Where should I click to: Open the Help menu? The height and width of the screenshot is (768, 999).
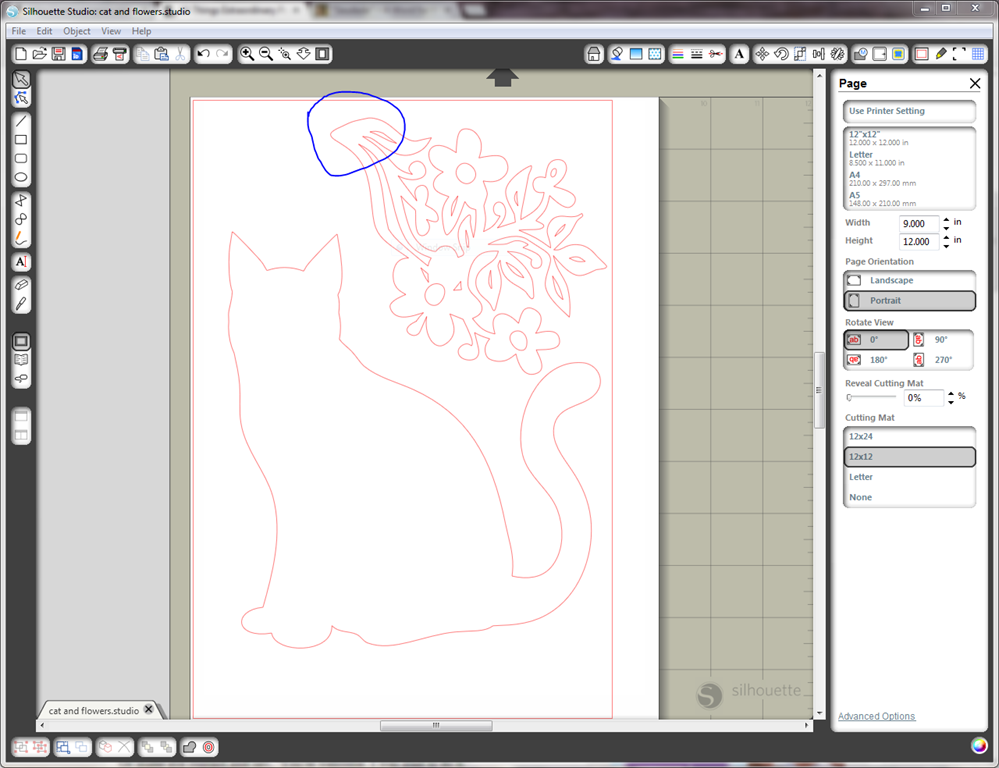click(x=141, y=31)
